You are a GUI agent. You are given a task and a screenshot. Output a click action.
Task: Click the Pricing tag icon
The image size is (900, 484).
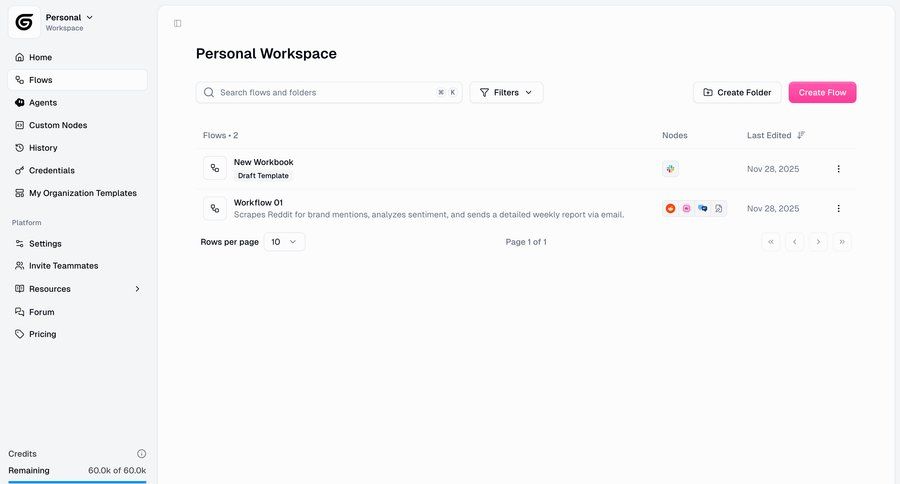pyautogui.click(x=20, y=334)
